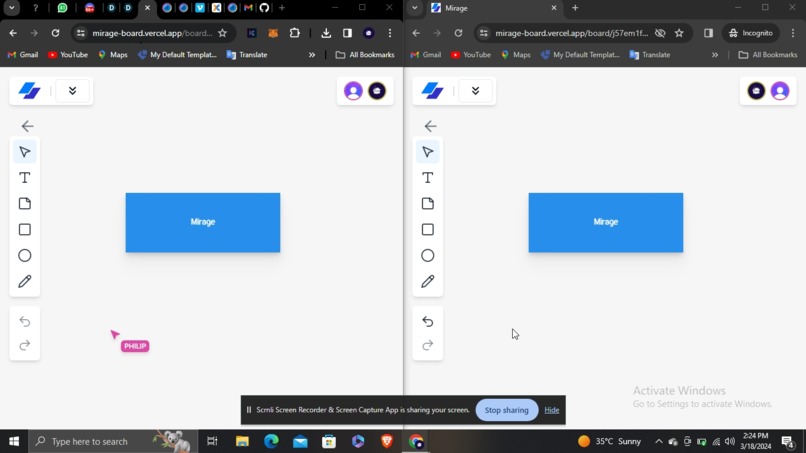806x453 pixels.
Task: Expand the double-chevron menu in left board
Action: coord(72,91)
